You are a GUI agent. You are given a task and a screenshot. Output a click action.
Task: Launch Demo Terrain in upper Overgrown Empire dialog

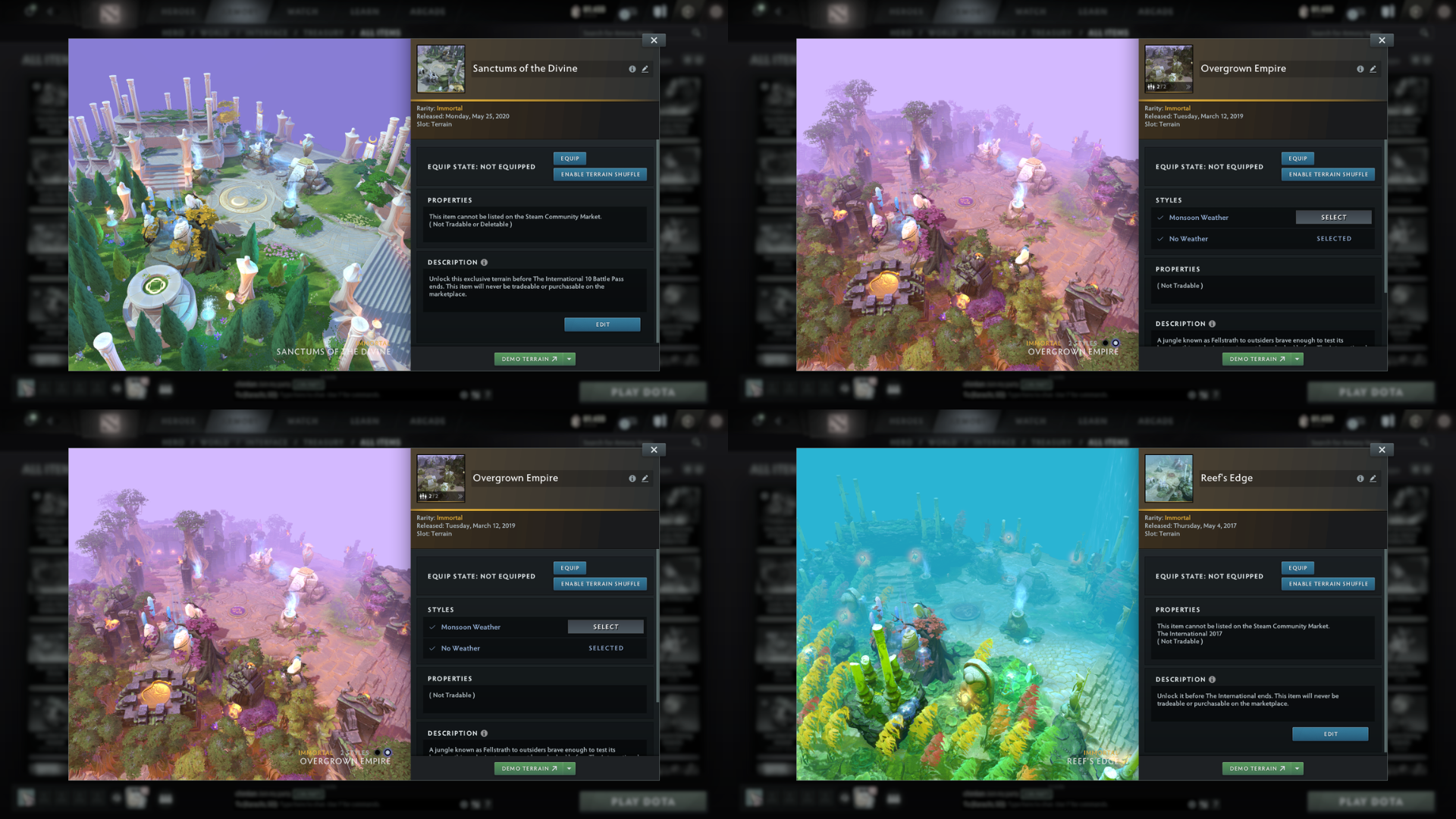[1257, 359]
